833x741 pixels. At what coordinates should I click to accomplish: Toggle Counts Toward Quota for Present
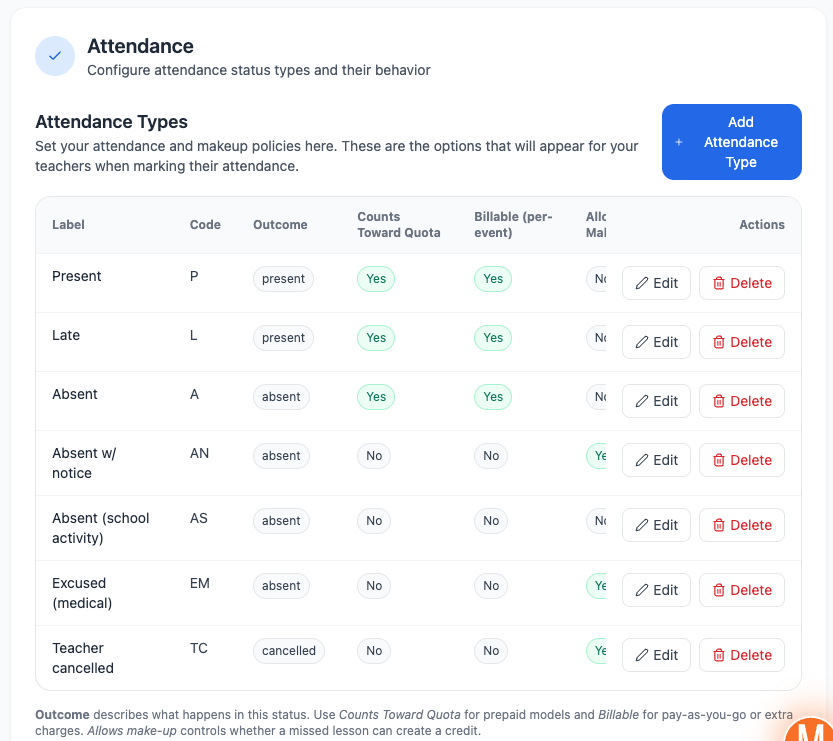click(376, 278)
